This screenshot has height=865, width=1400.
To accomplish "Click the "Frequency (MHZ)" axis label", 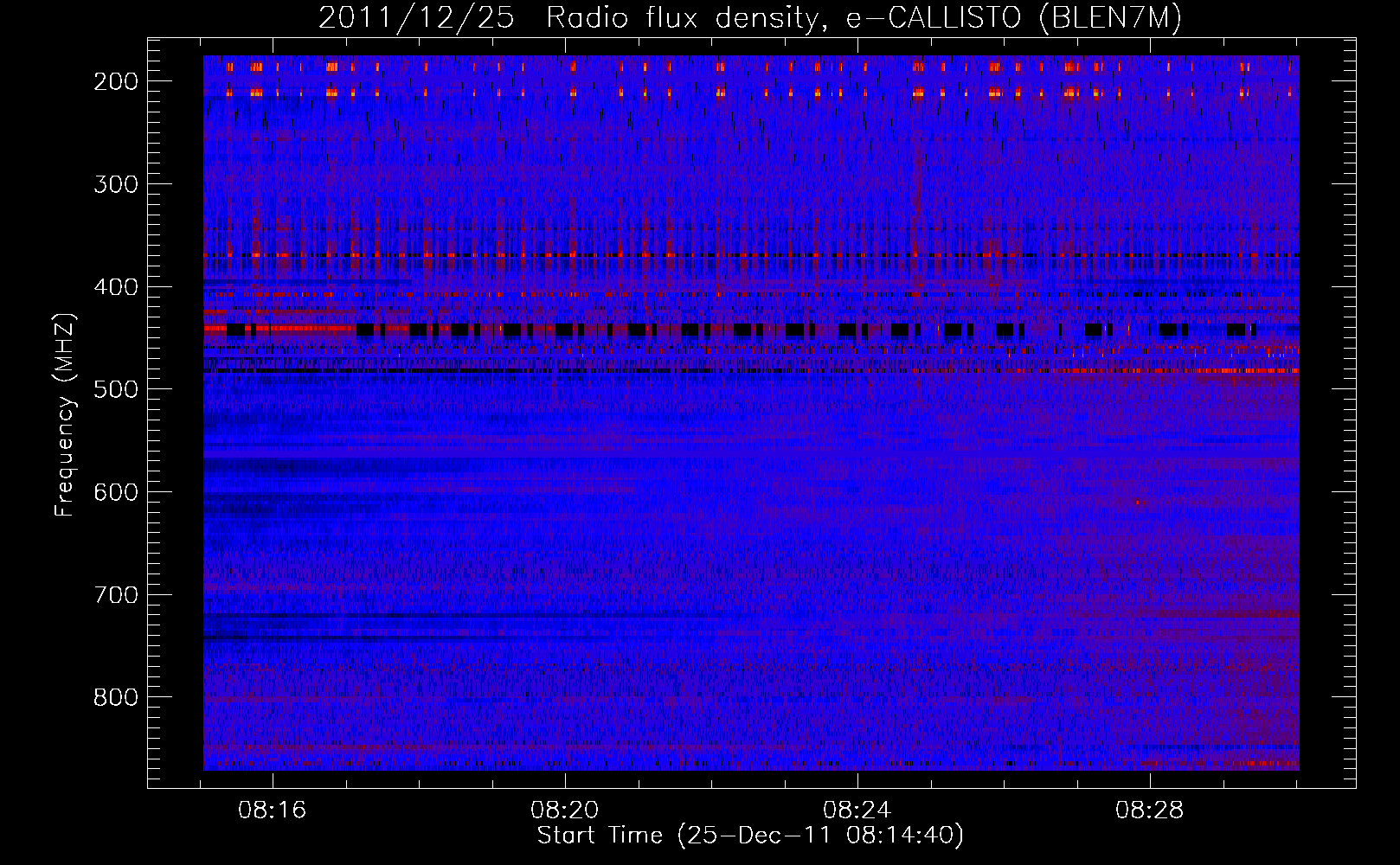I will point(66,414).
